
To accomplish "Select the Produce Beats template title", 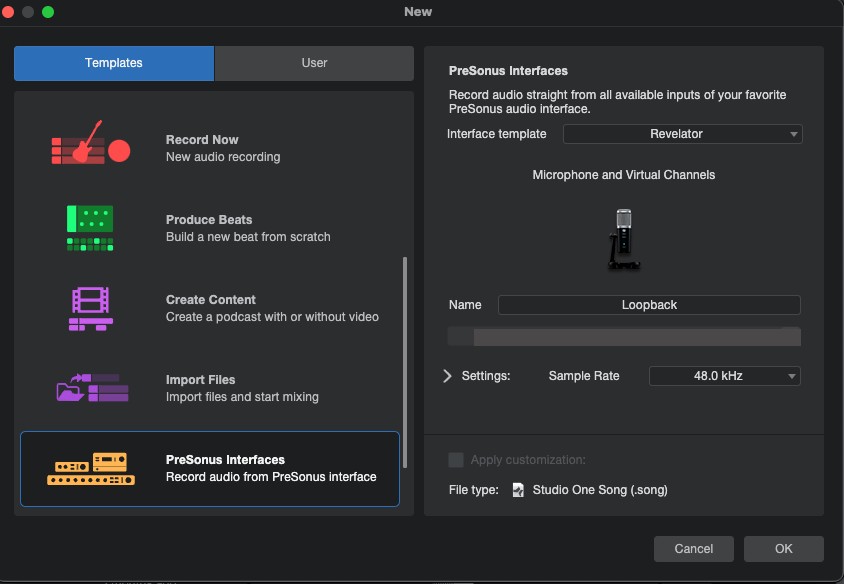I will coord(209,220).
